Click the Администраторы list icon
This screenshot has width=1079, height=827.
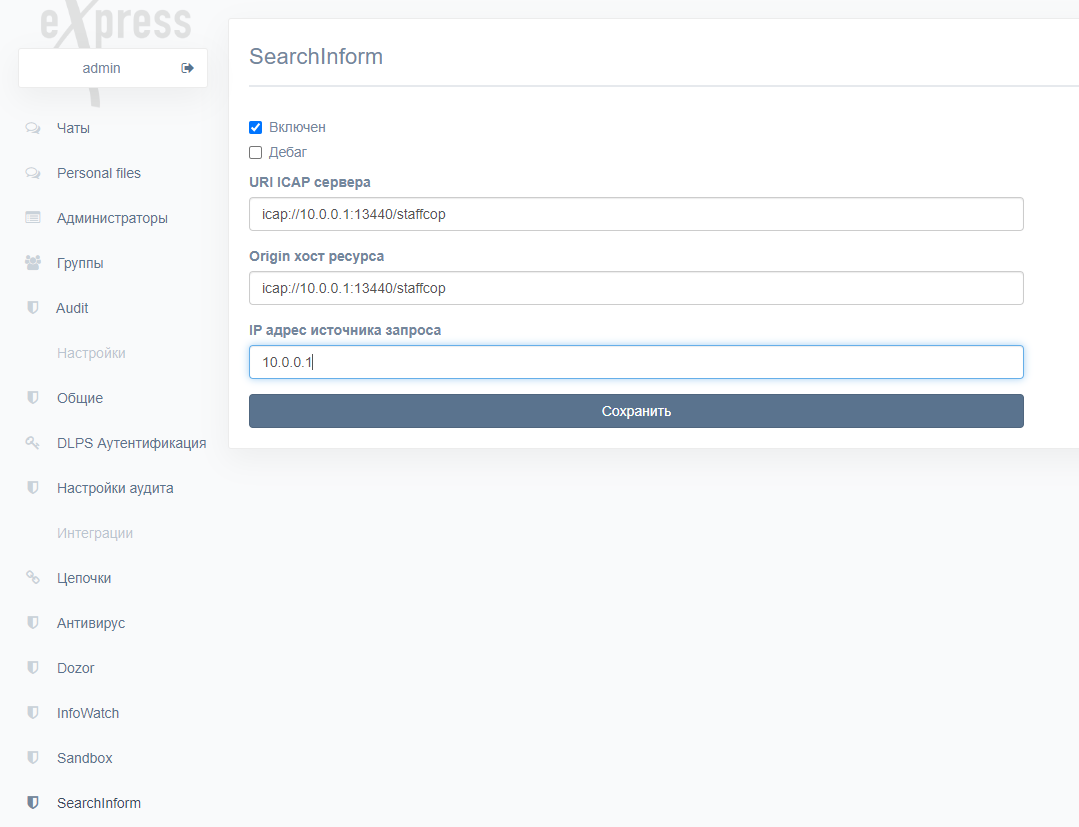(x=33, y=218)
